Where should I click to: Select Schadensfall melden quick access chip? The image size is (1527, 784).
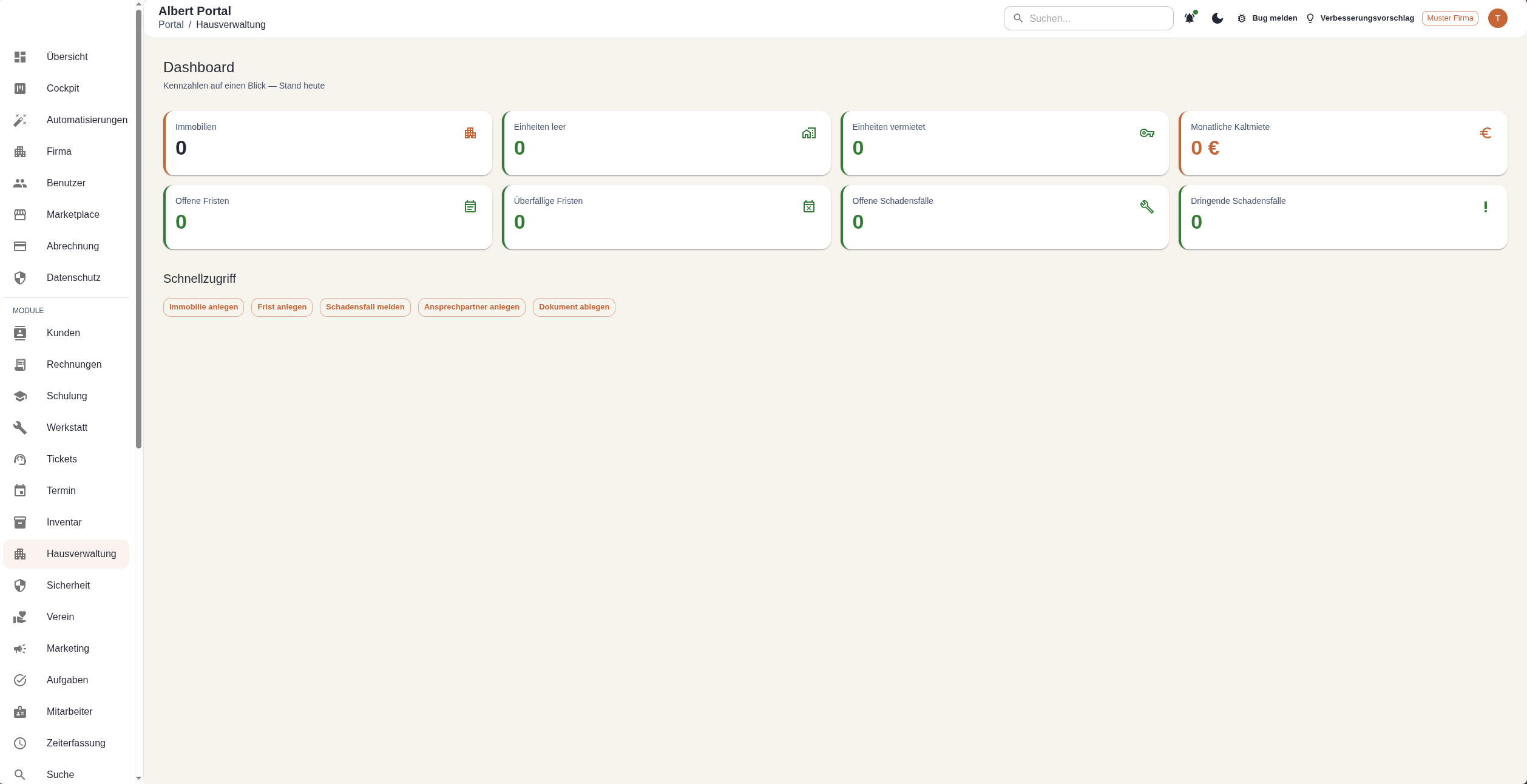point(365,307)
